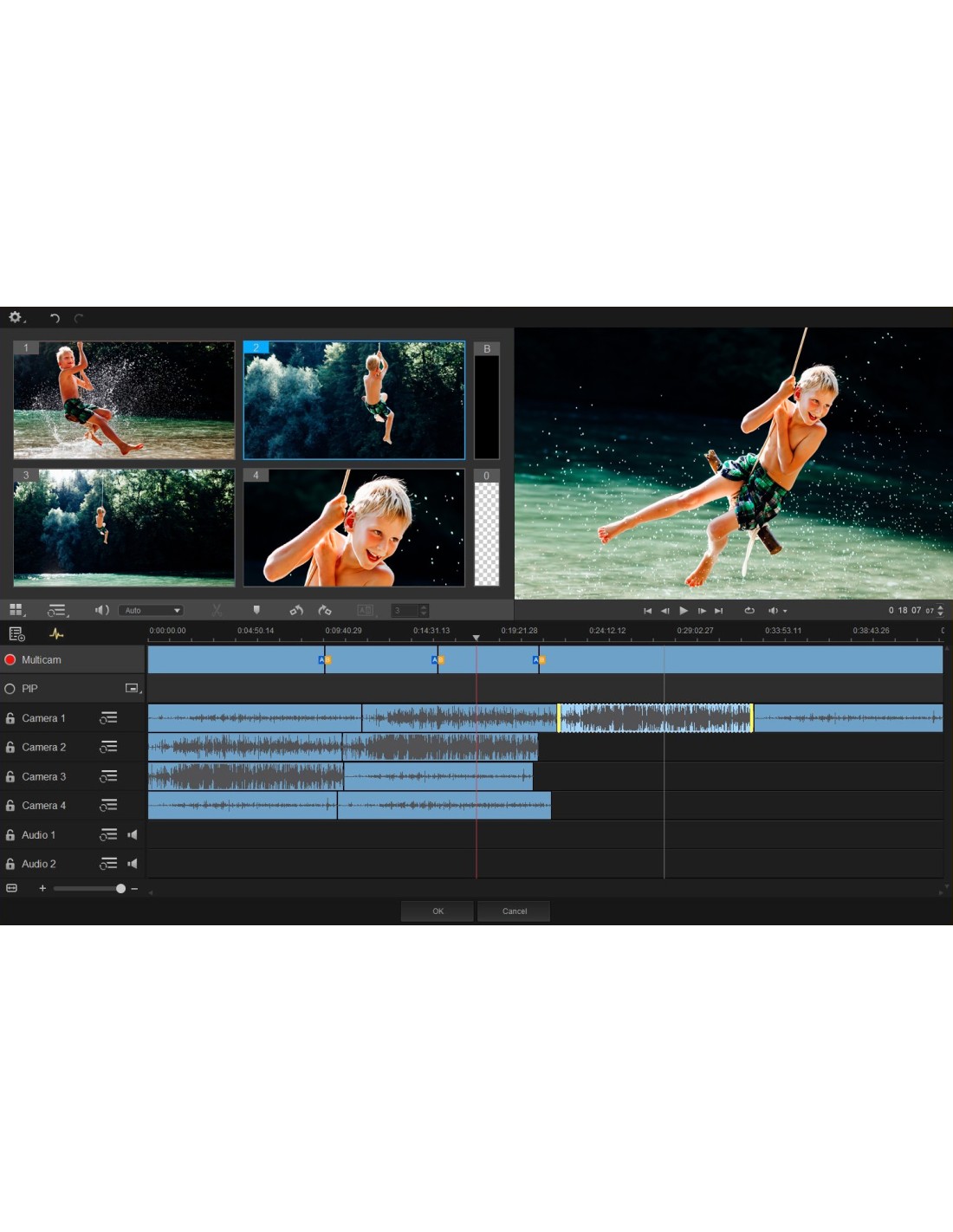Select the highlighted Camera 1 clip
Screen dimensions: 953x1232
(x=655, y=718)
